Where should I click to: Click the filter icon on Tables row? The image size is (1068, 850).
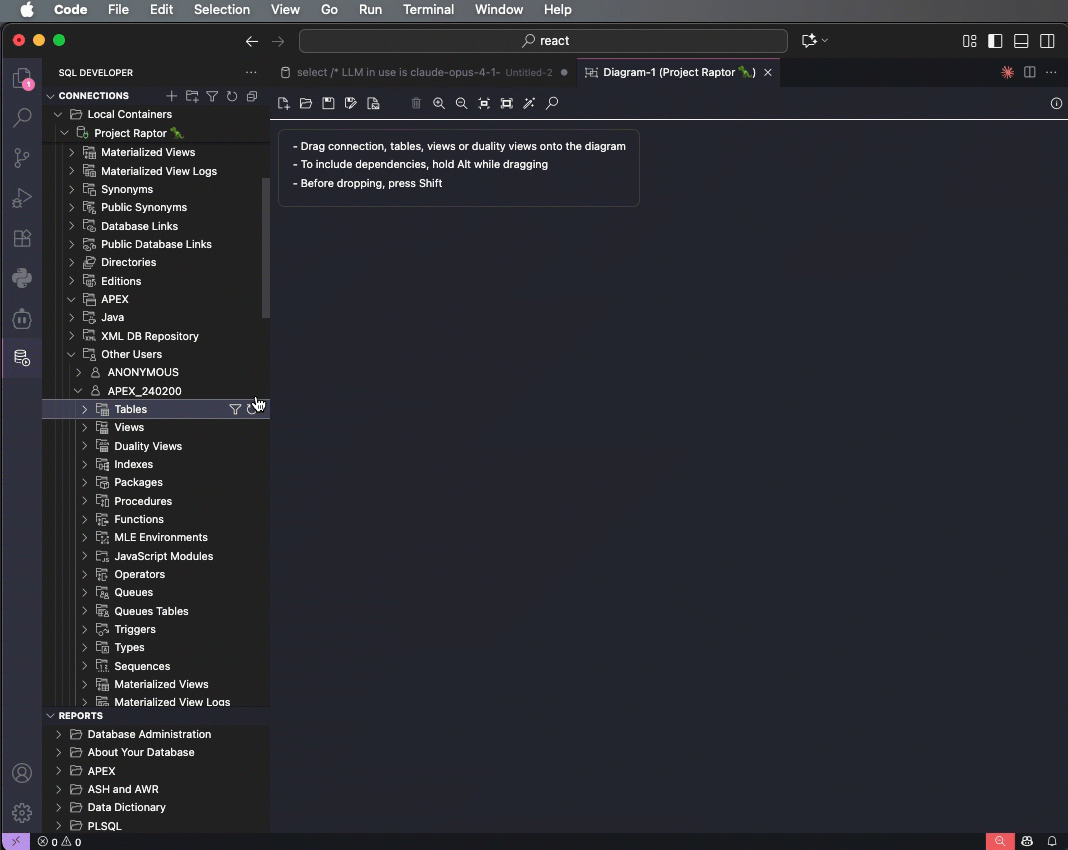[235, 409]
